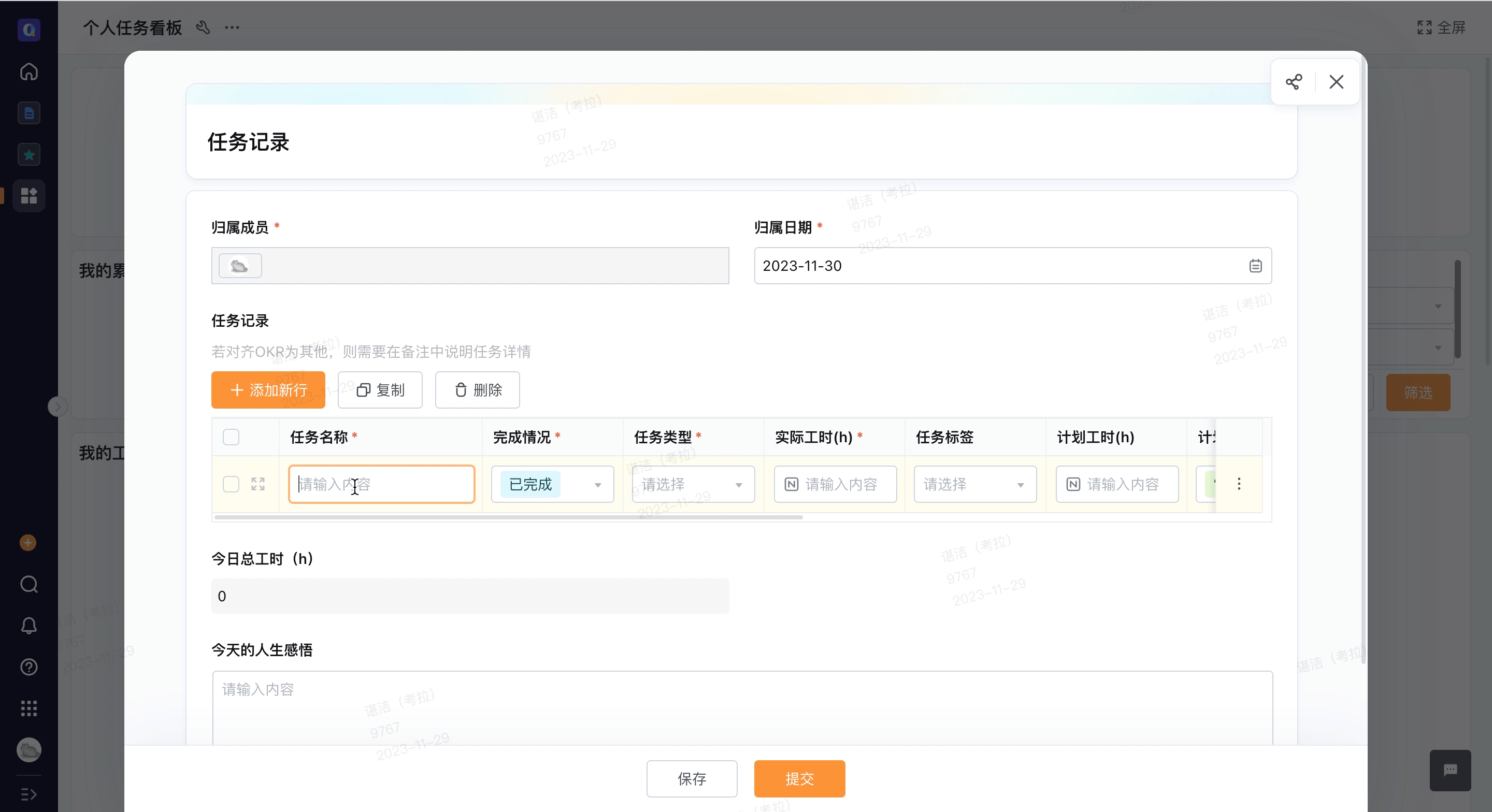Close the 任务记录 dialog
Screen dimensions: 1492x812
click(x=1336, y=82)
